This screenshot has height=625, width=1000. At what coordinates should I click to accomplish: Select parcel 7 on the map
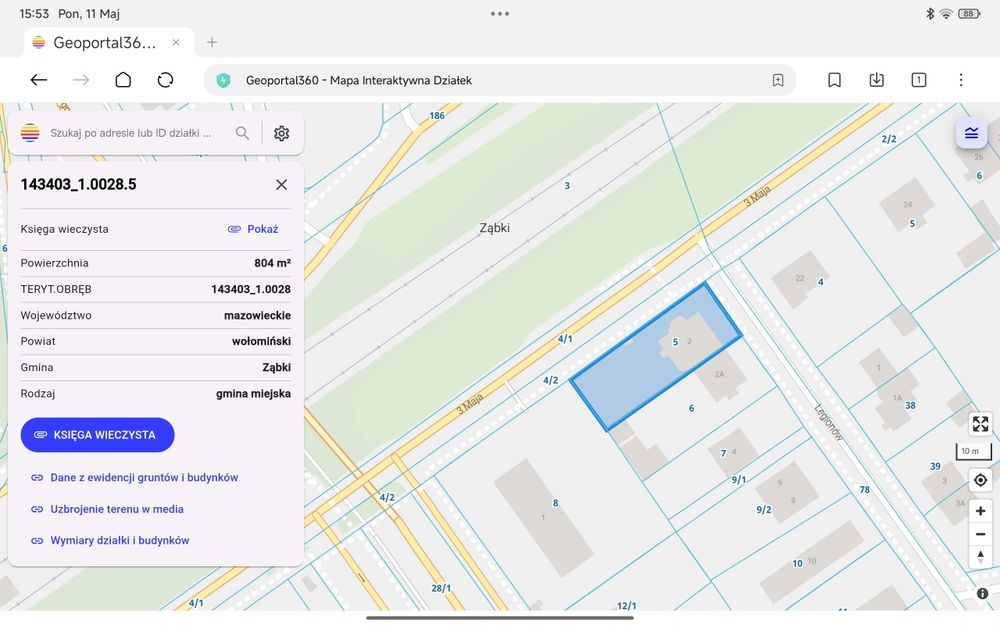click(x=723, y=453)
